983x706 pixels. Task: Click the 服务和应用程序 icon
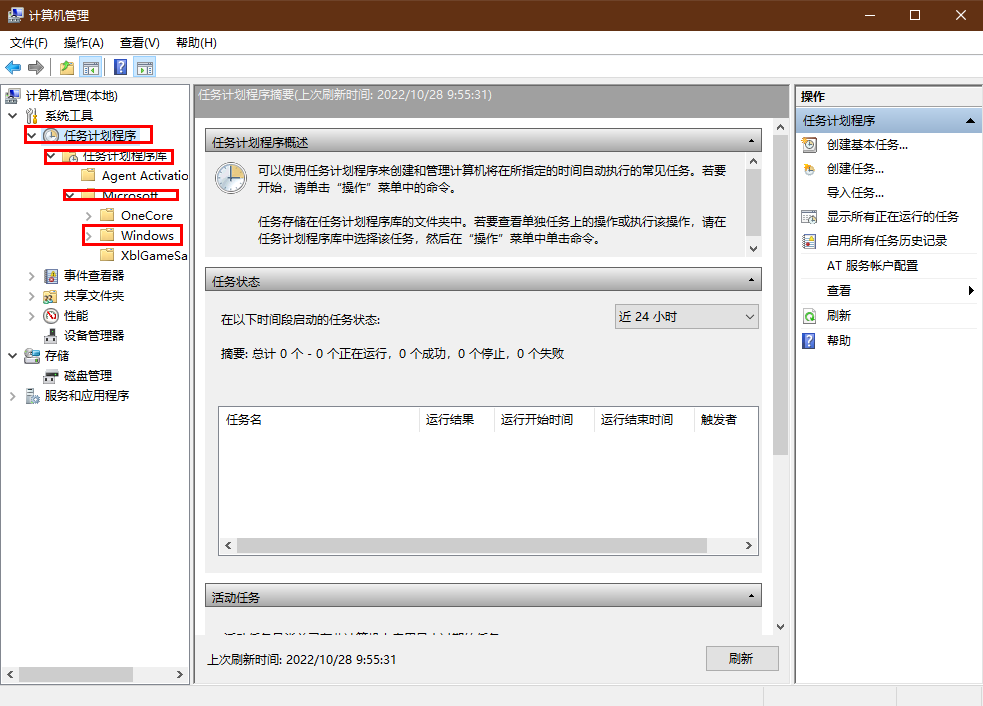(x=32, y=396)
